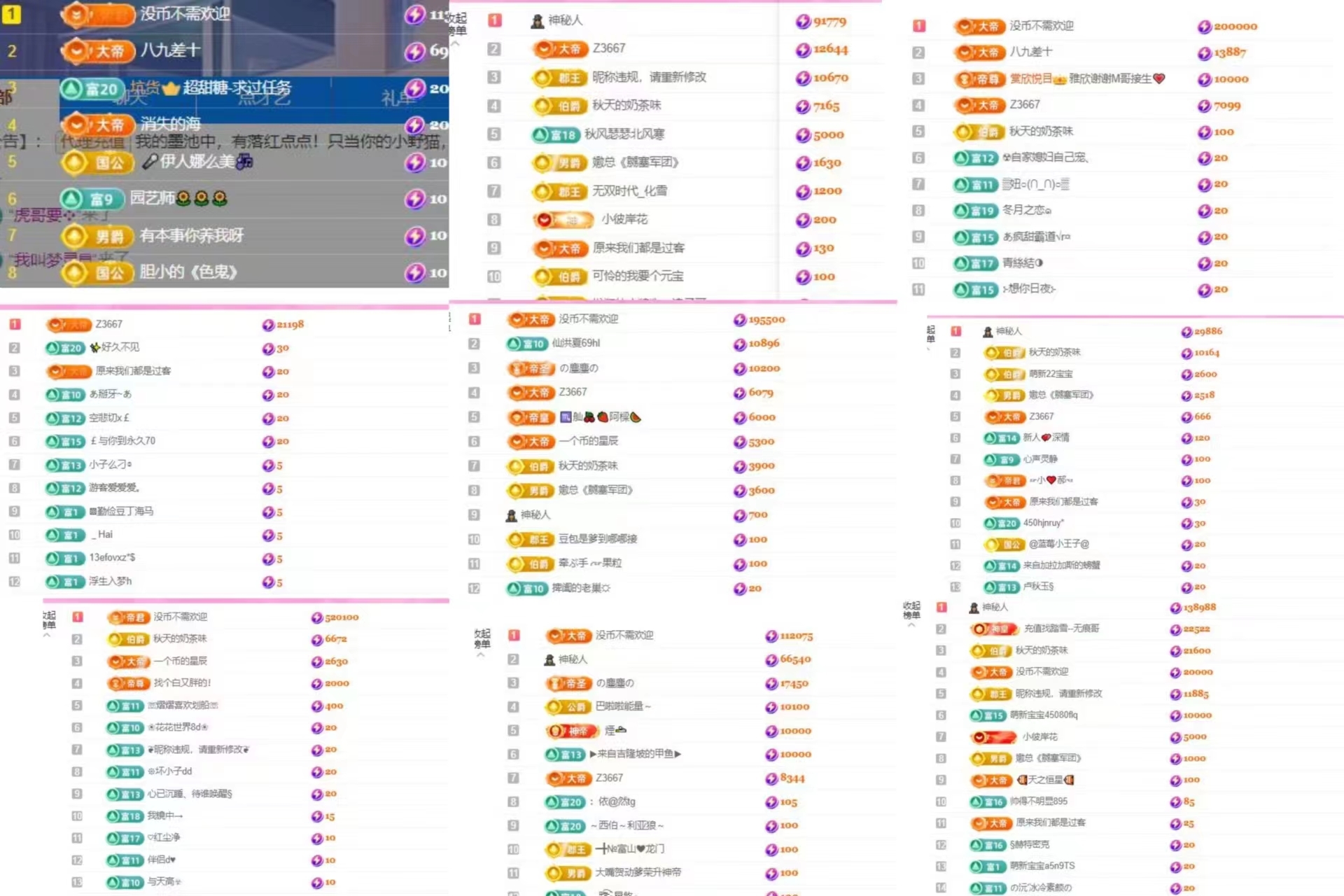Select the user 胆小的《色鬼》

[x=188, y=272]
